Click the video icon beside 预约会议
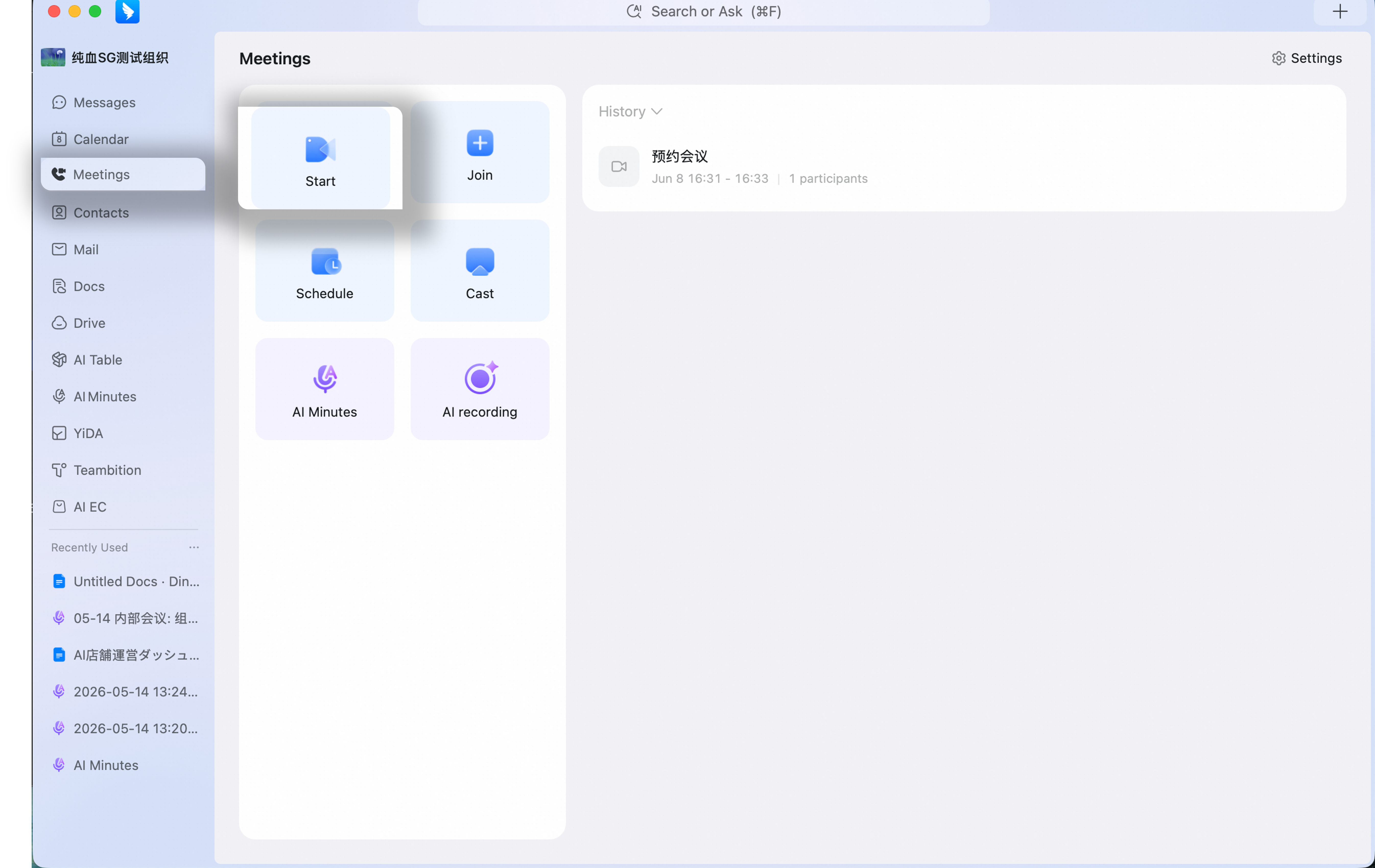This screenshot has height=868, width=1375. [619, 167]
